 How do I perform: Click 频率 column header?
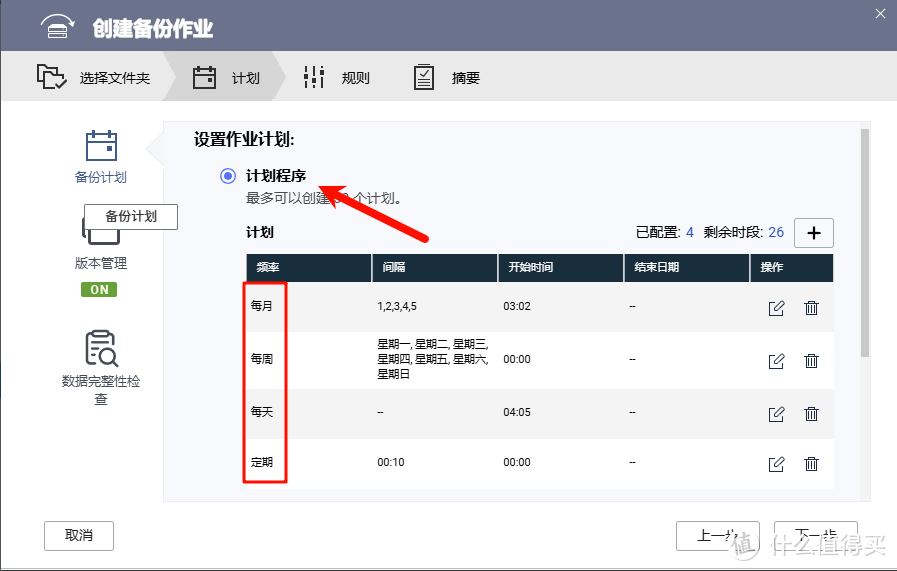(309, 267)
